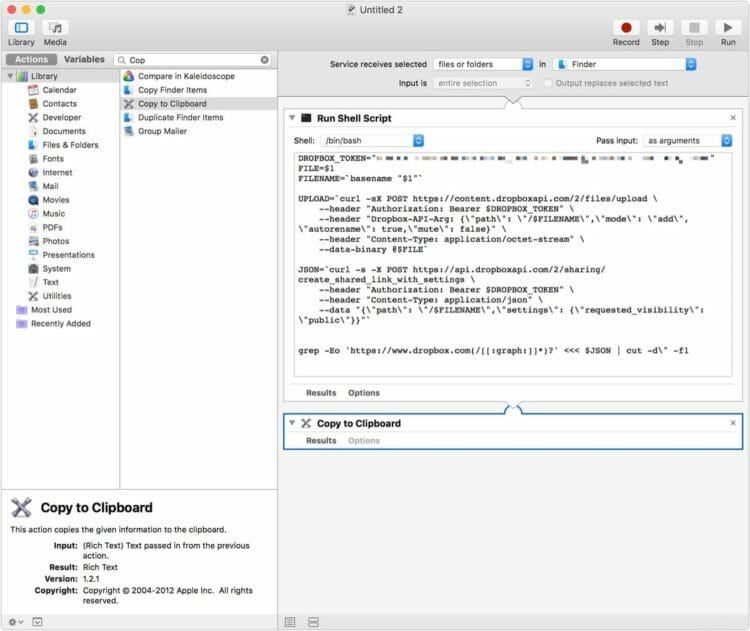
Task: Open the Shell /bin/bash dropdown
Action: point(372,141)
